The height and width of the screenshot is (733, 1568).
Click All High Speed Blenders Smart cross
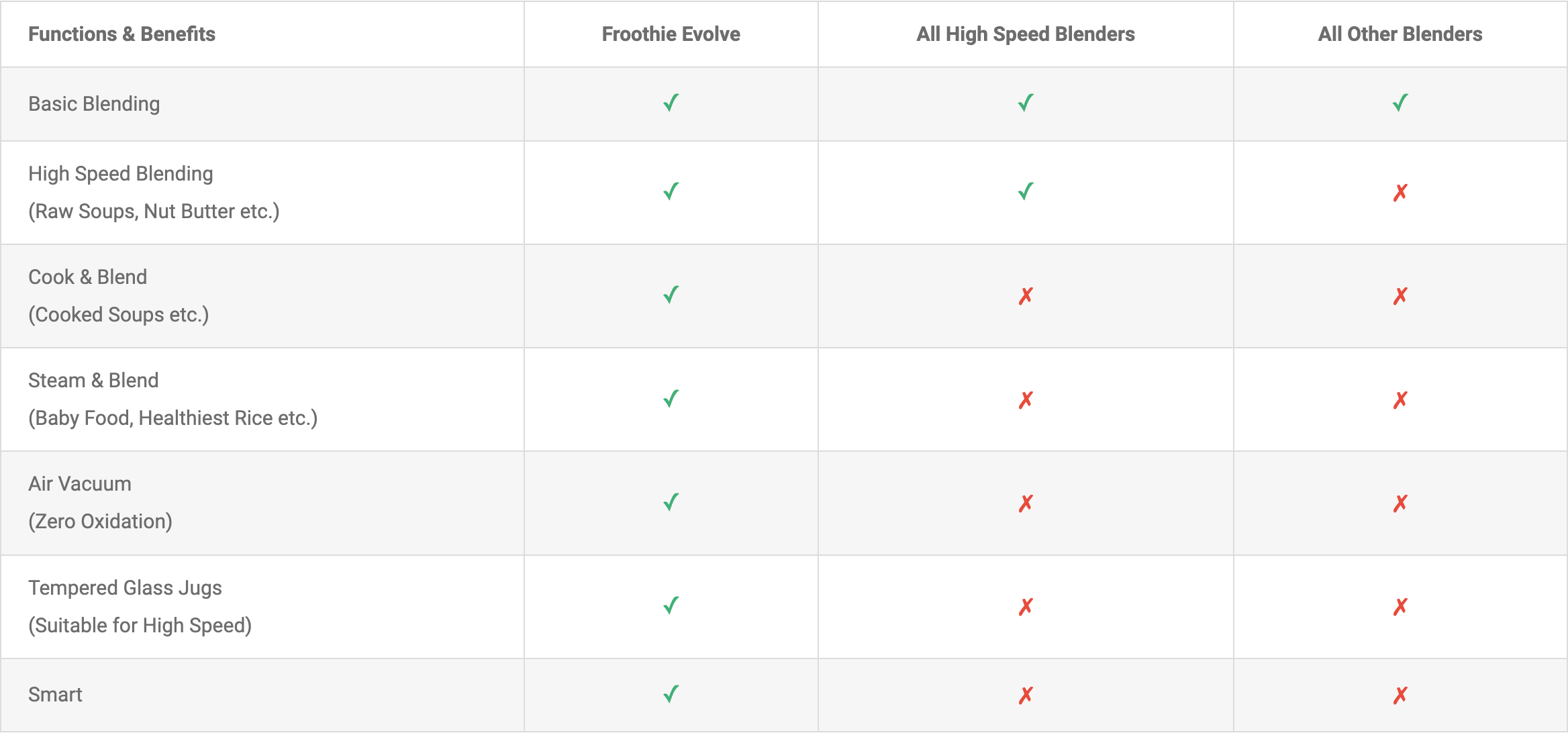[x=1025, y=695]
